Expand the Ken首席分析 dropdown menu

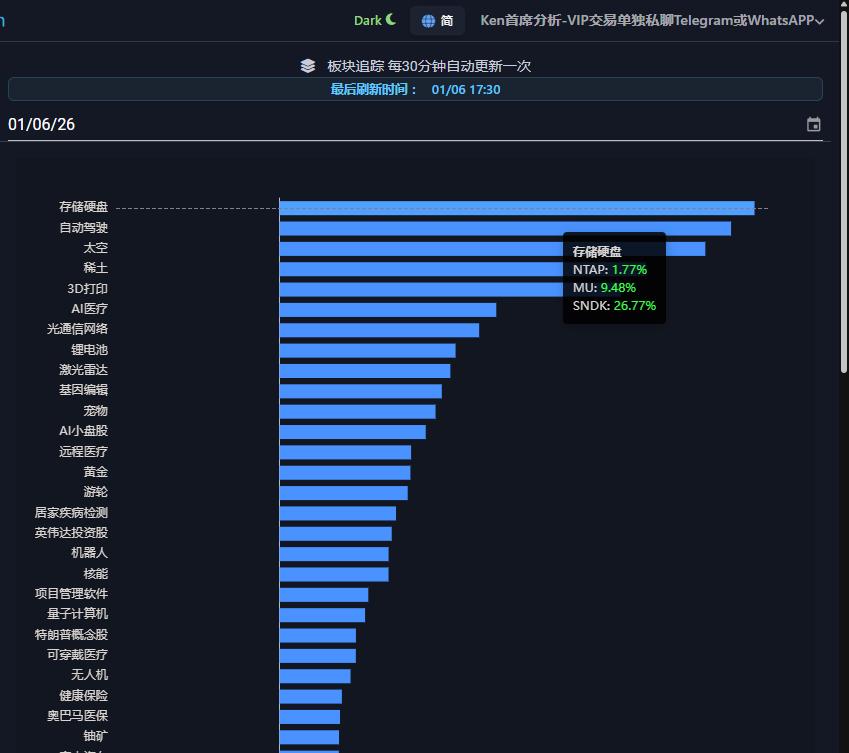(646, 20)
